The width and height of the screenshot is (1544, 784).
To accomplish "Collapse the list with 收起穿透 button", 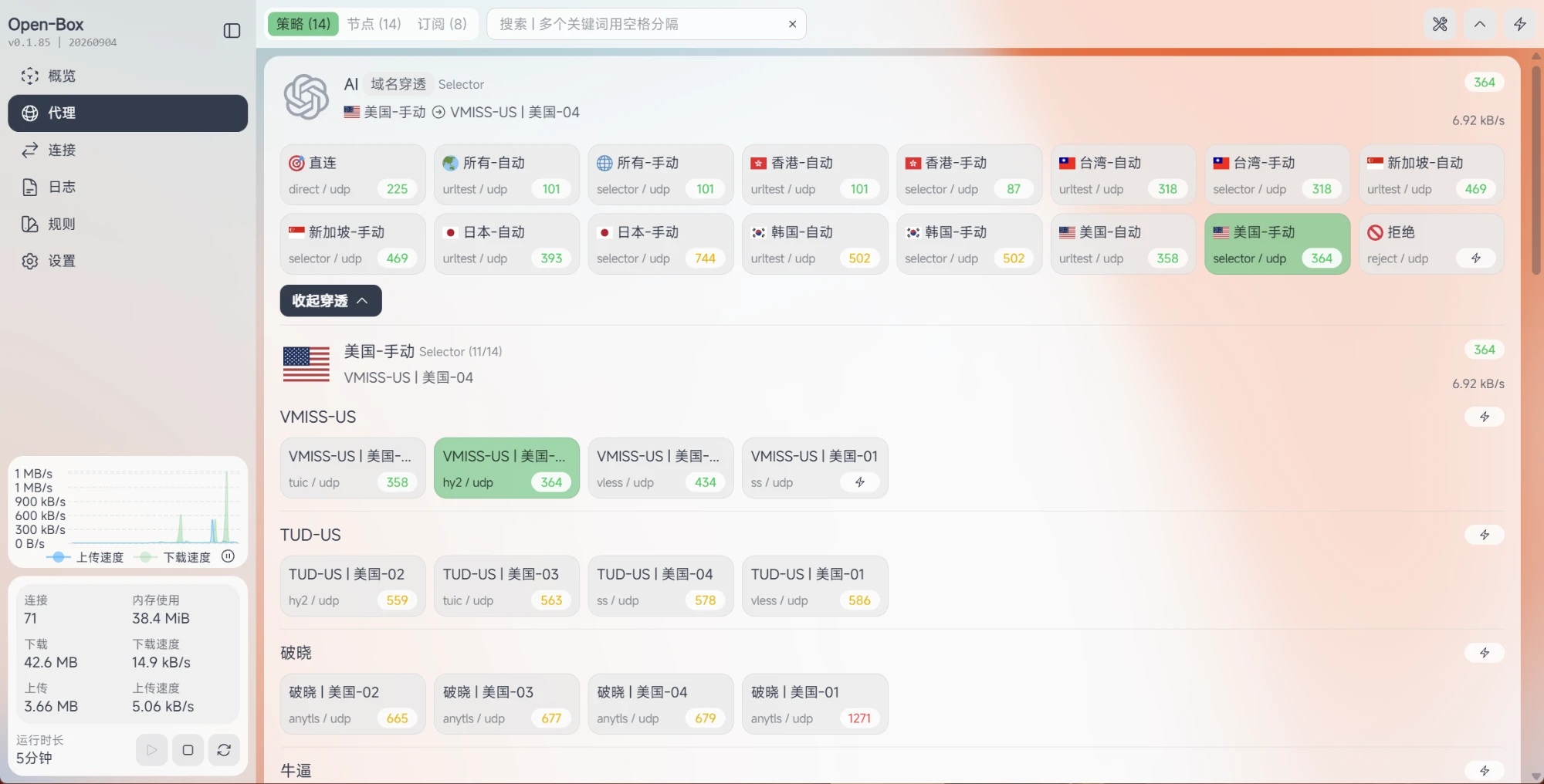I will tap(330, 301).
